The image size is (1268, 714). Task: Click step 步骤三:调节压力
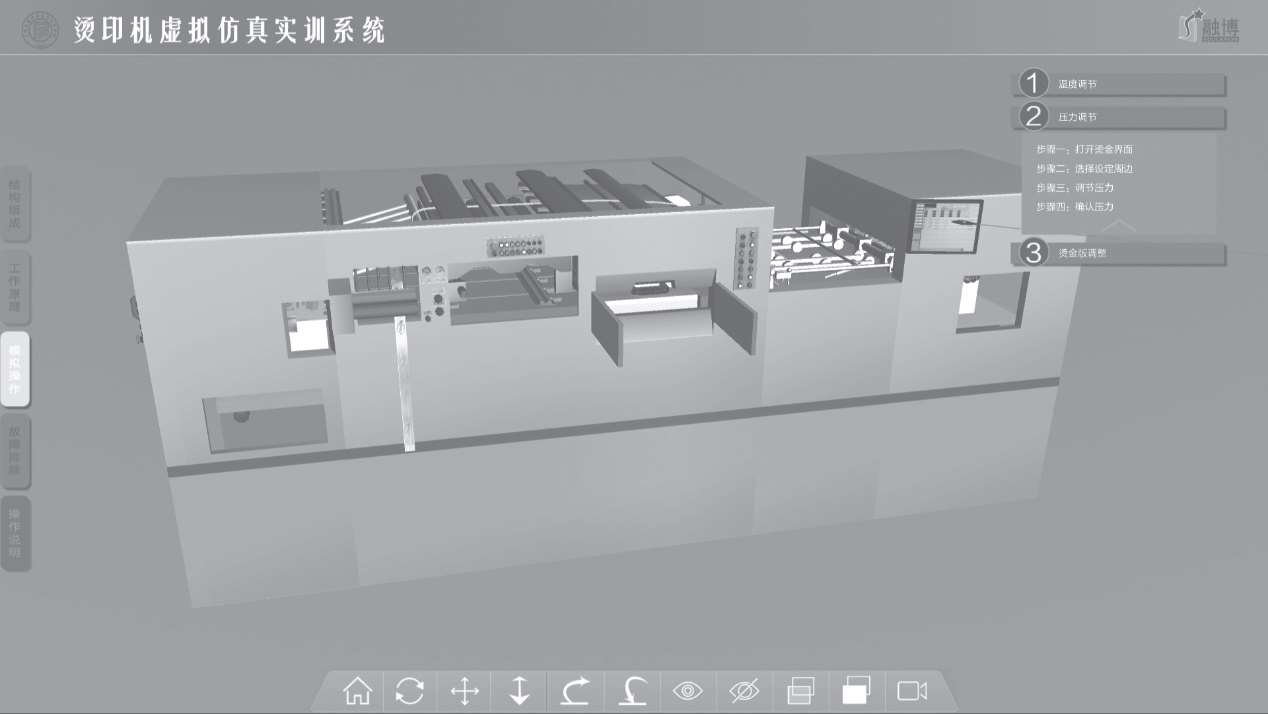click(x=1075, y=187)
